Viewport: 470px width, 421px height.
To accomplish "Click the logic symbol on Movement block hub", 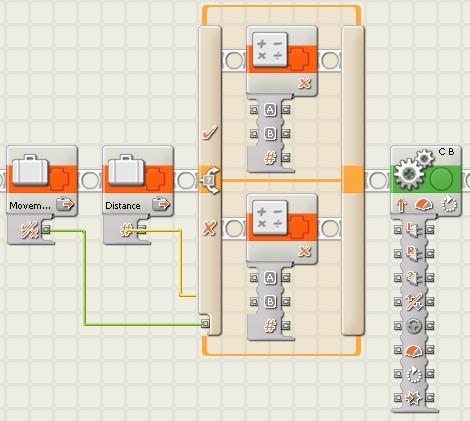I will [x=29, y=231].
